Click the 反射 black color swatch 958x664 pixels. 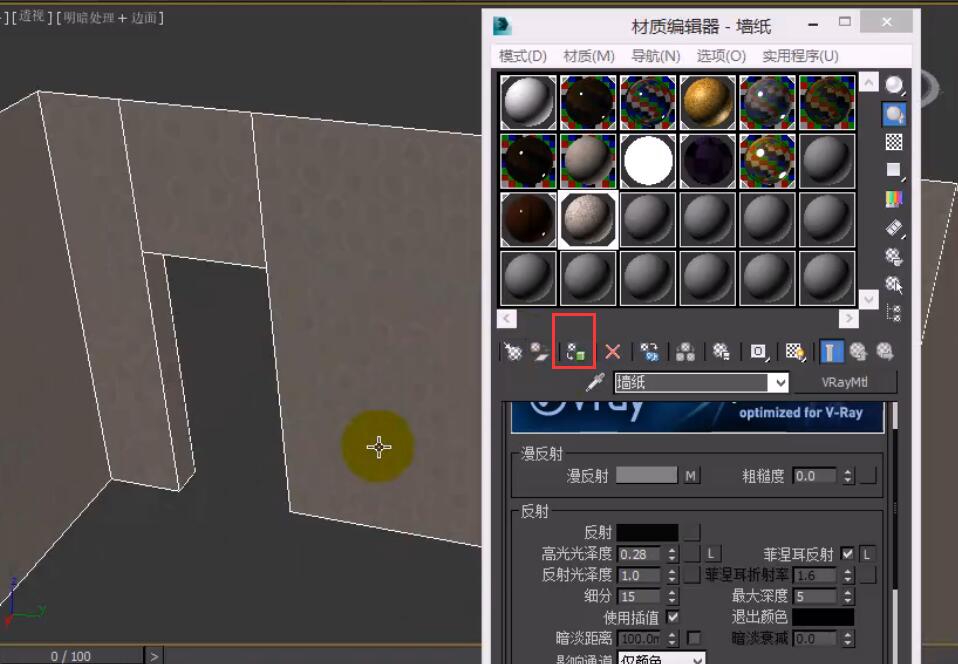(648, 532)
